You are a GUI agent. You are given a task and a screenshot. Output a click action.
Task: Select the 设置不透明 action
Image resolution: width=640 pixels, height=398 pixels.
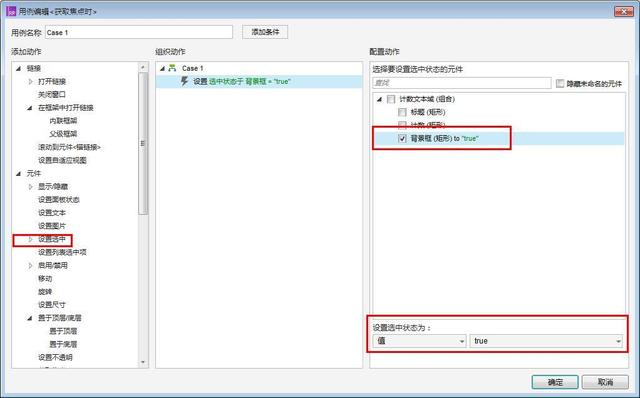pos(56,357)
